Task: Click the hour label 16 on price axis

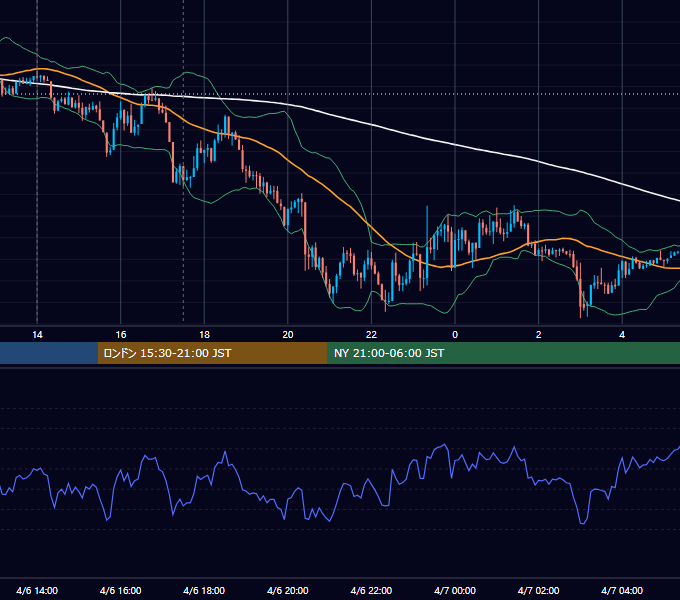Action: [121, 335]
